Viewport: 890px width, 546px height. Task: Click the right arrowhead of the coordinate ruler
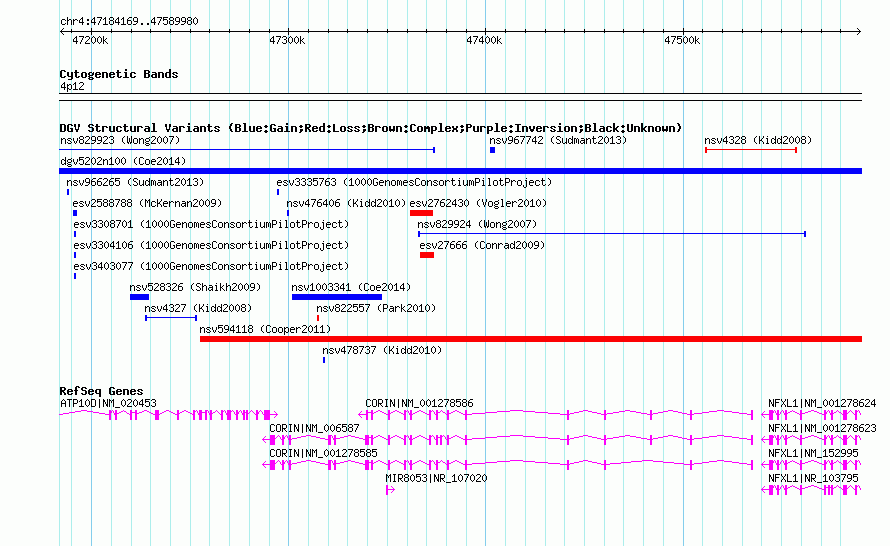click(859, 31)
